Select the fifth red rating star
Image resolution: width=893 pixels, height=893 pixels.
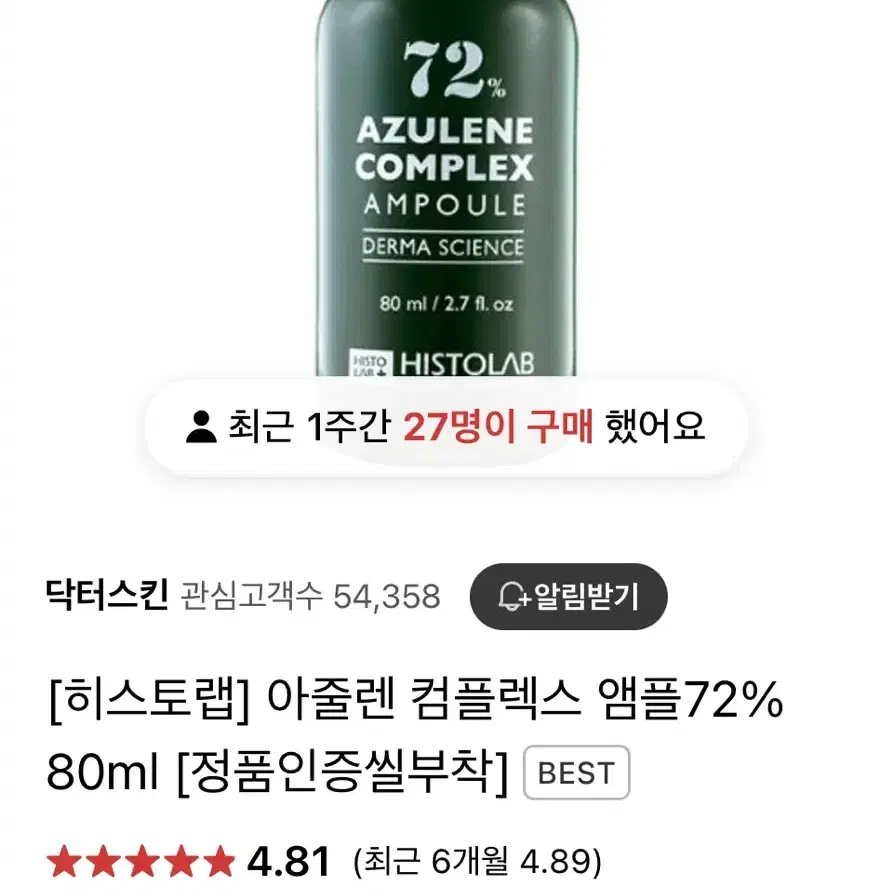click(219, 861)
